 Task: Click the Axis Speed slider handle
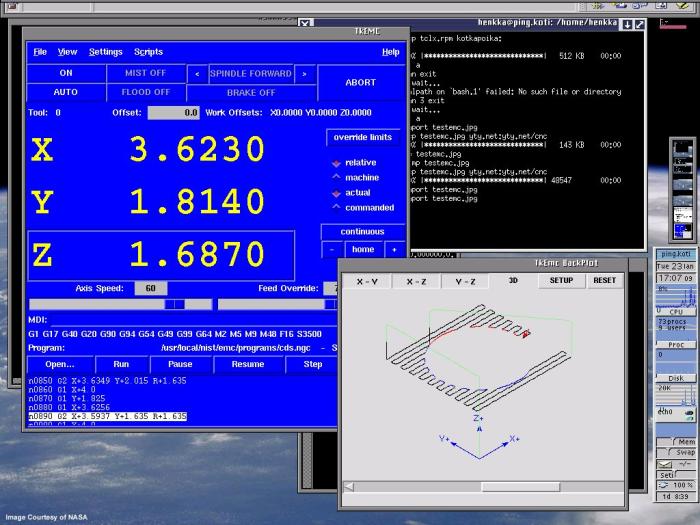(x=174, y=304)
